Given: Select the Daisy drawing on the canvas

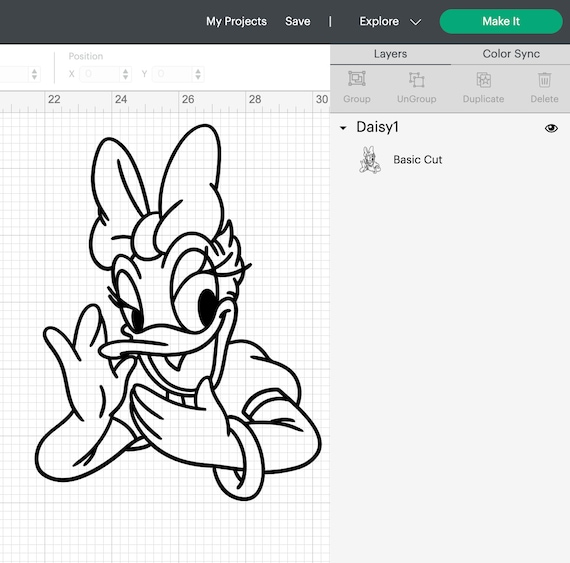Looking at the screenshot, I should click(x=178, y=313).
